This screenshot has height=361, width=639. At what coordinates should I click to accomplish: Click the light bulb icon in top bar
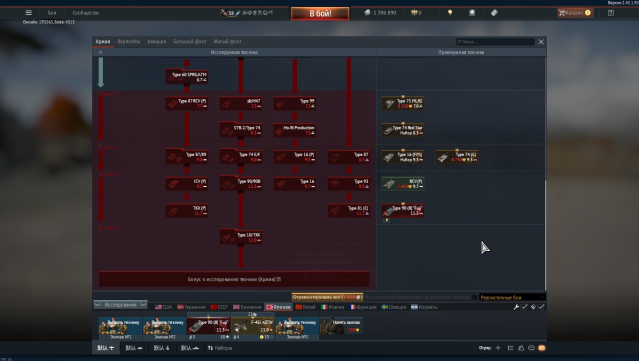point(450,13)
